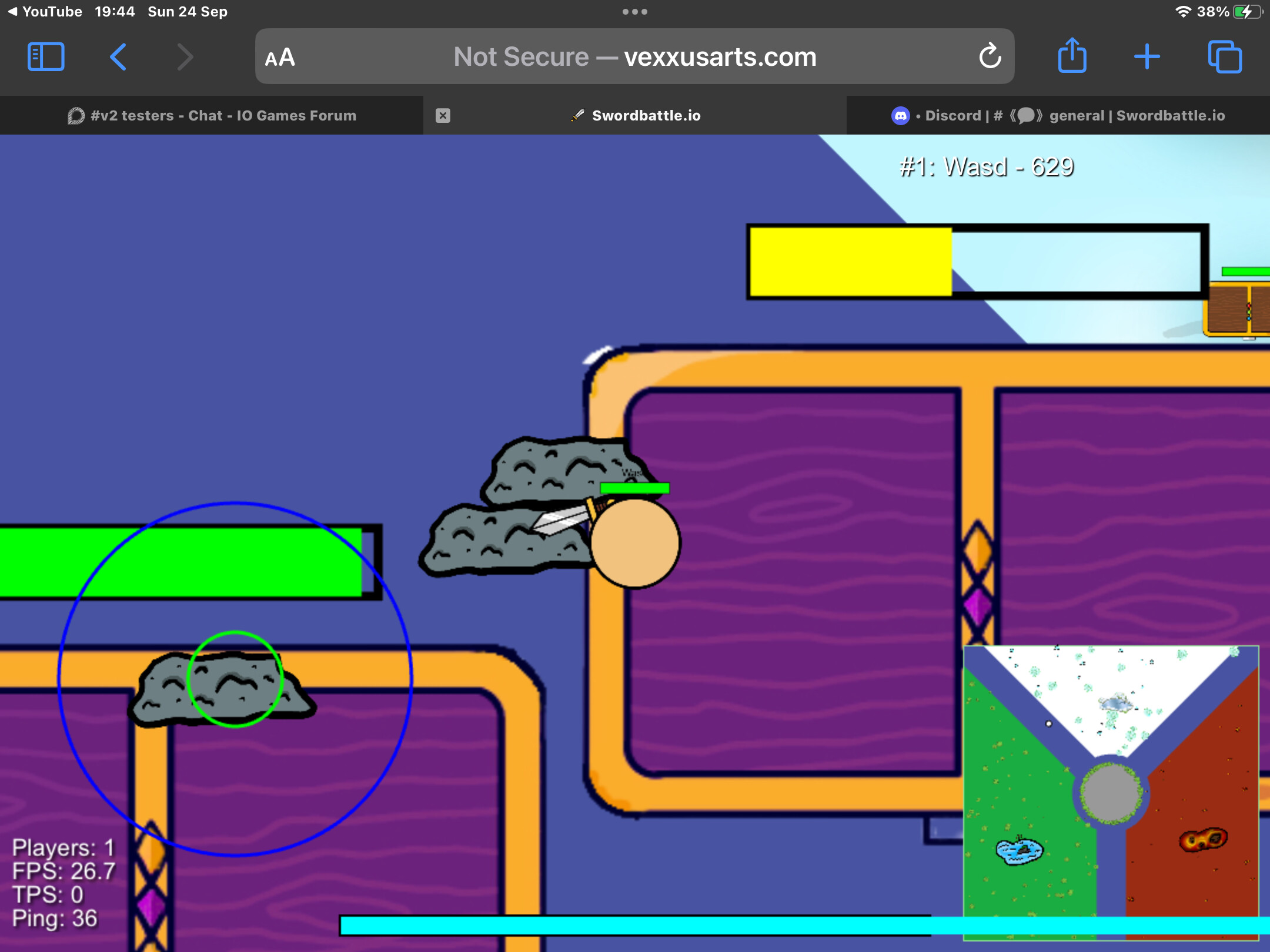Open the AA reader text options
This screenshot has height=952, width=1270.
point(280,58)
